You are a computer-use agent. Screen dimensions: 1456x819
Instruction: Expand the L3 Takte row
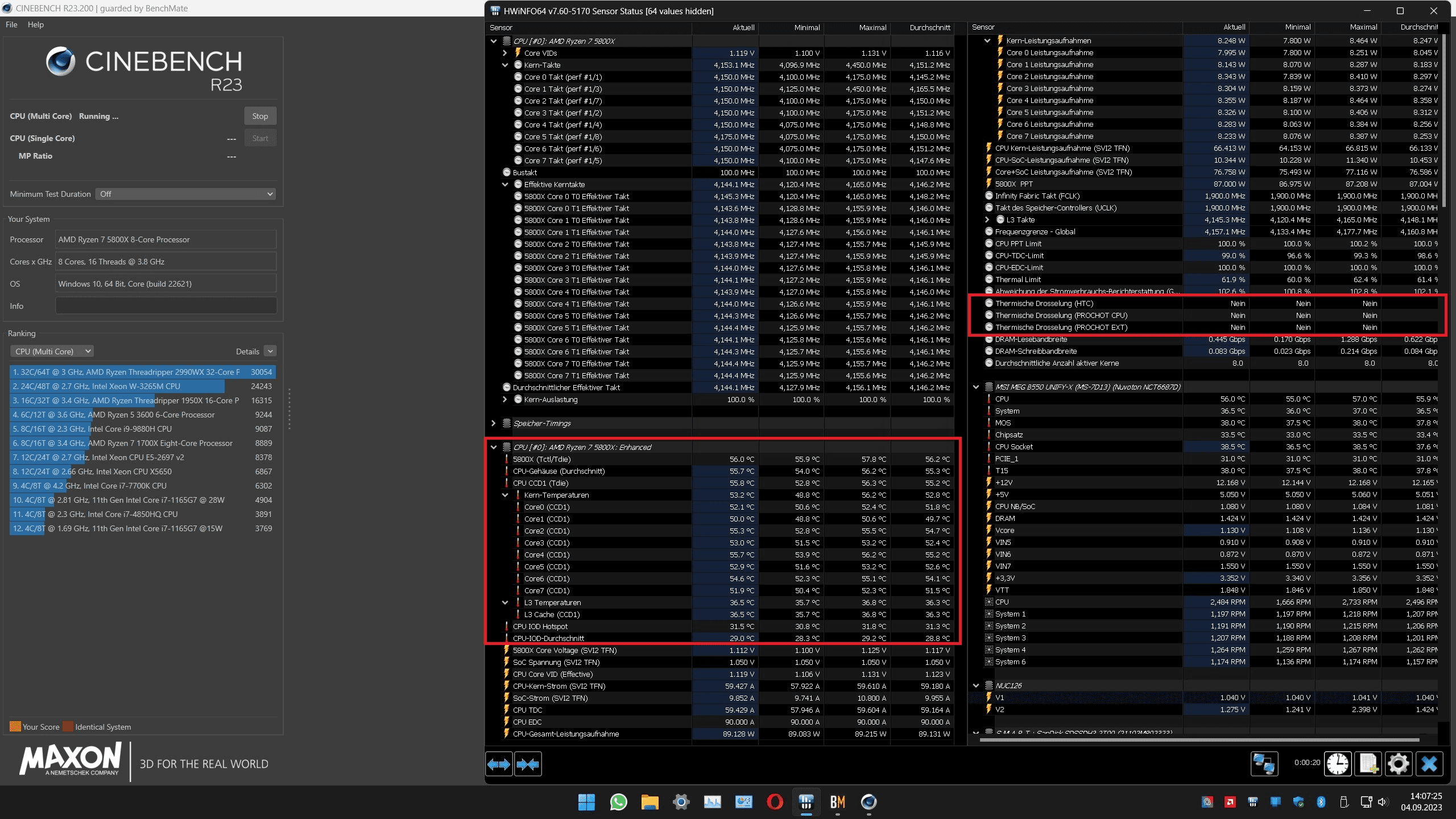(987, 220)
